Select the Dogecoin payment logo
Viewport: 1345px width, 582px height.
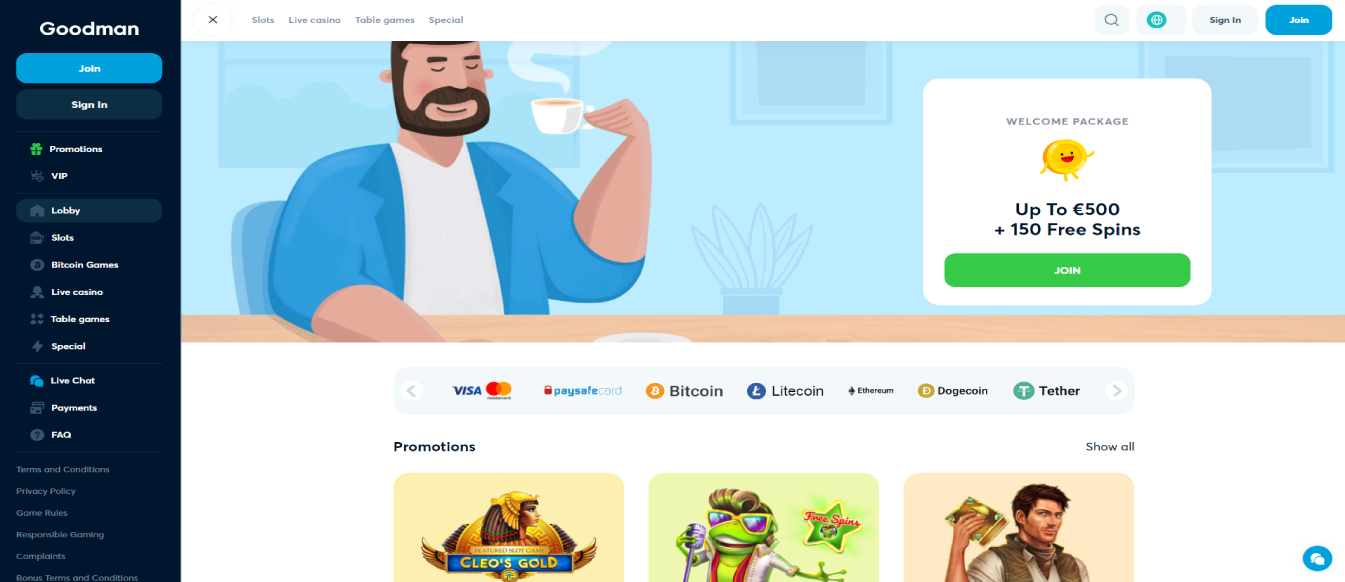click(953, 391)
